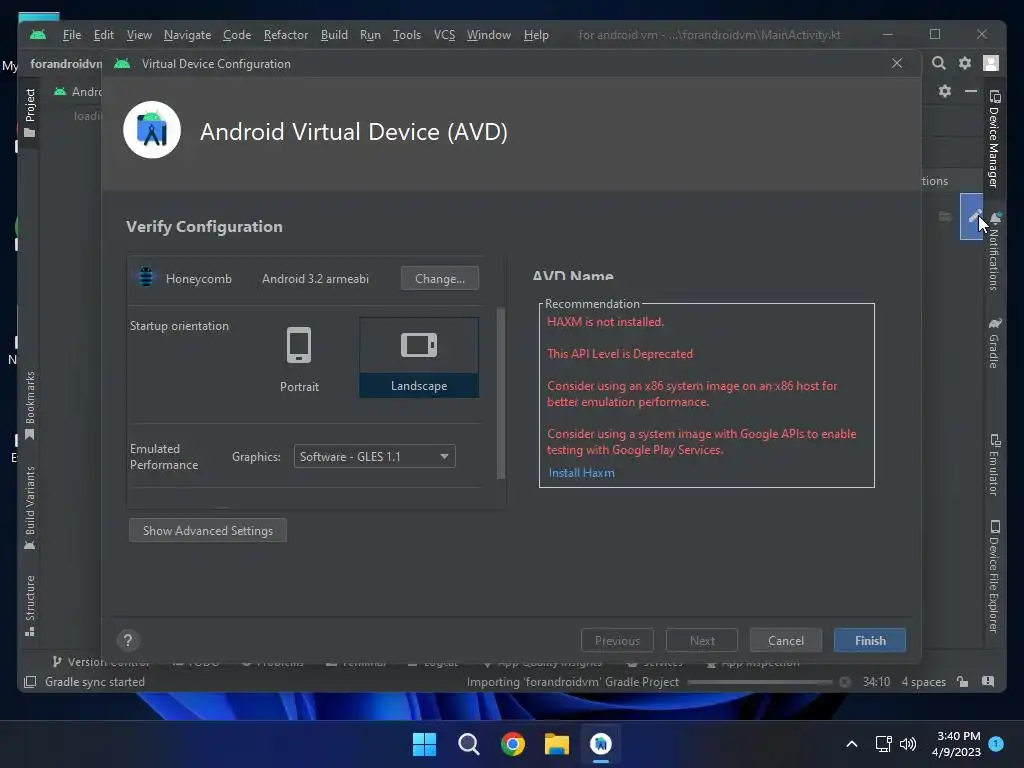Open Windows Start menu
The width and height of the screenshot is (1024, 768).
coord(424,744)
